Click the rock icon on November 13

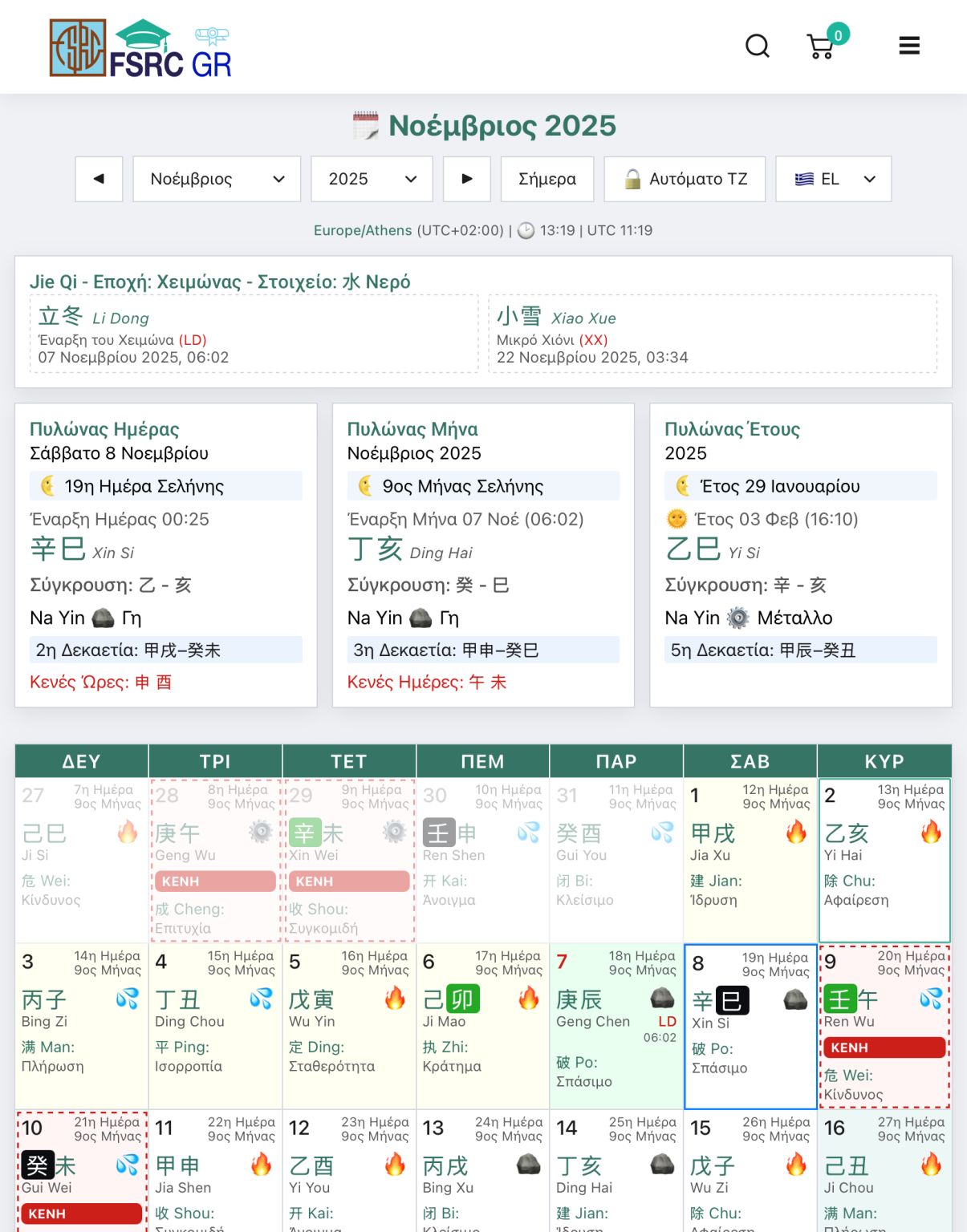(528, 1164)
